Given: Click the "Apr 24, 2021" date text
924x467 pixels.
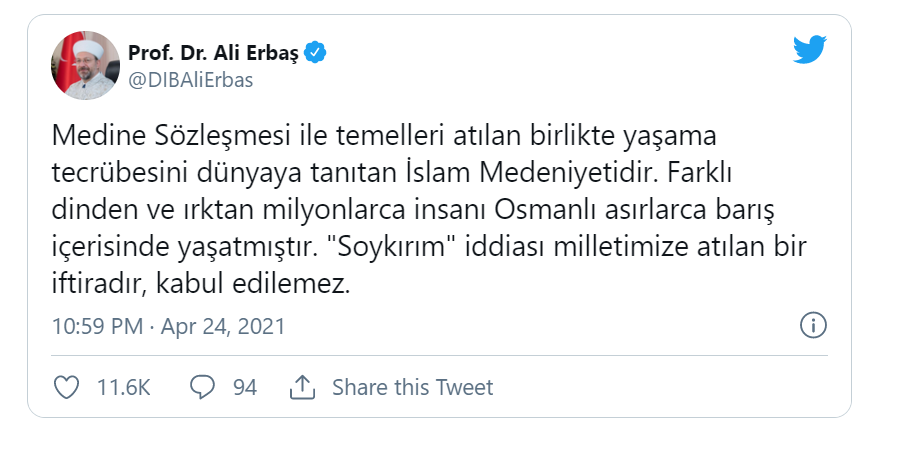Looking at the screenshot, I should pos(222,326).
